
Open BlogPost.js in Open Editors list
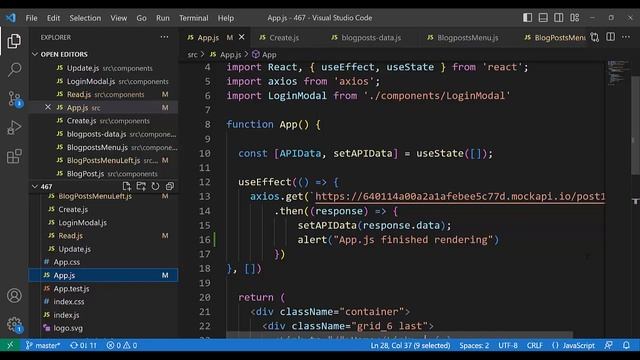coord(104,173)
